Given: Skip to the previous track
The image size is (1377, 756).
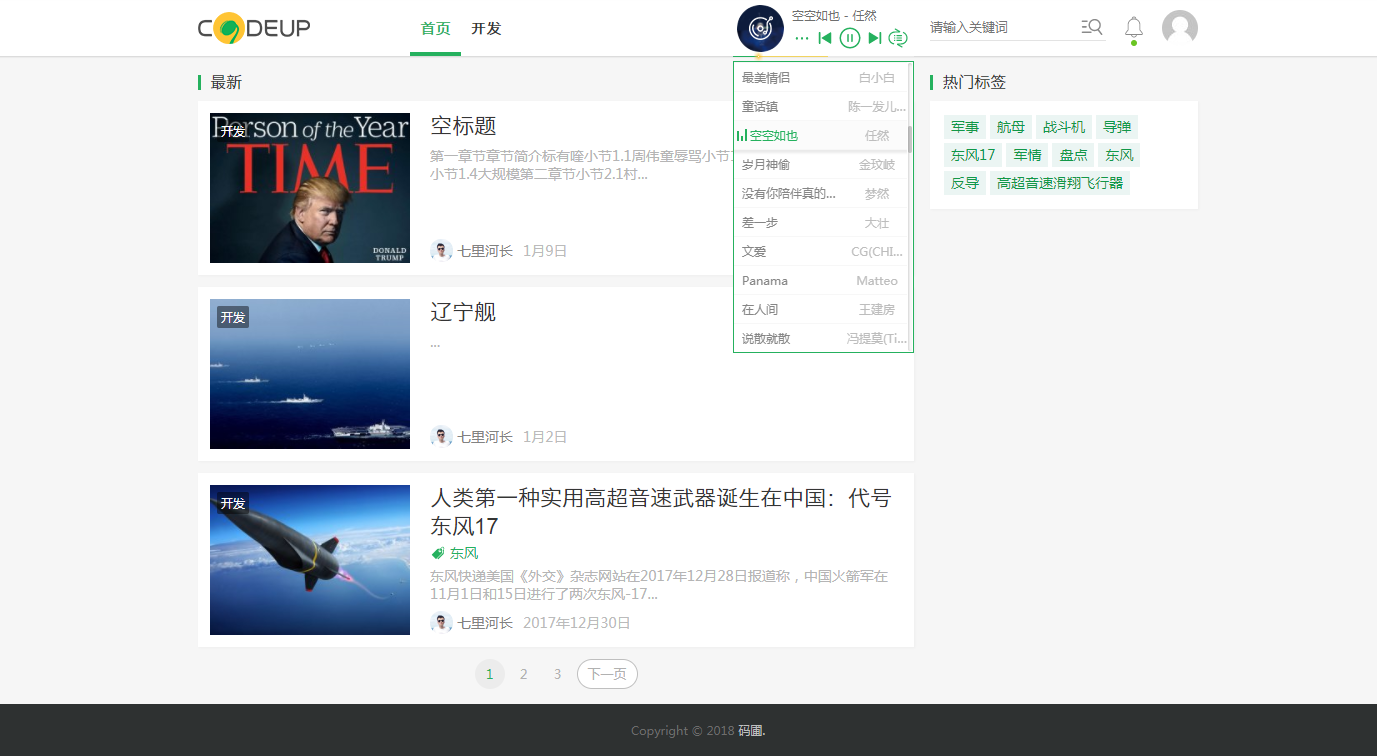Looking at the screenshot, I should pyautogui.click(x=825, y=38).
